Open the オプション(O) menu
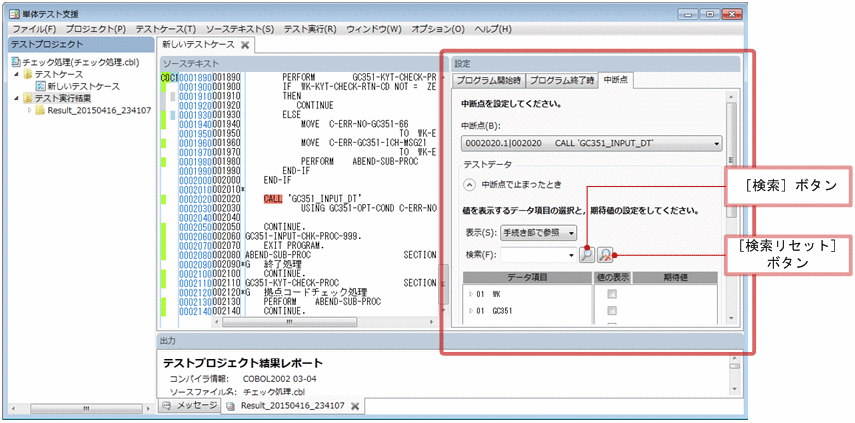Screen dimensions: 855x423 point(438,29)
